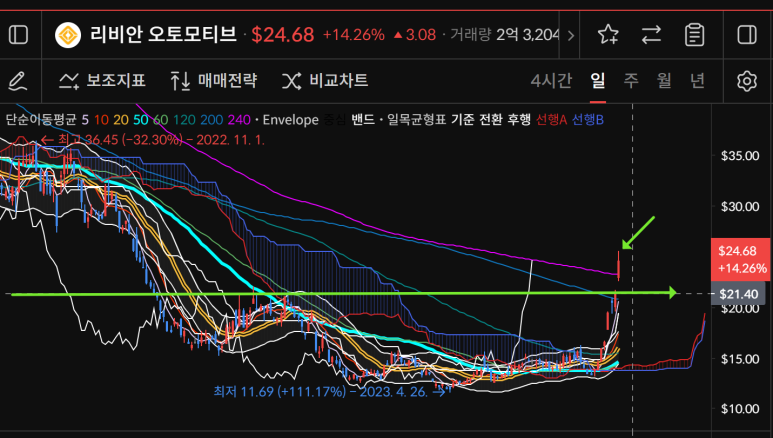Expand stock info with chevron arrow

571,36
